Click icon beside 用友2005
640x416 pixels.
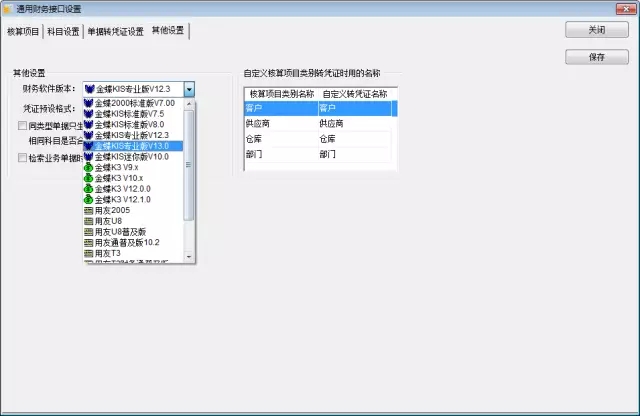coord(89,211)
